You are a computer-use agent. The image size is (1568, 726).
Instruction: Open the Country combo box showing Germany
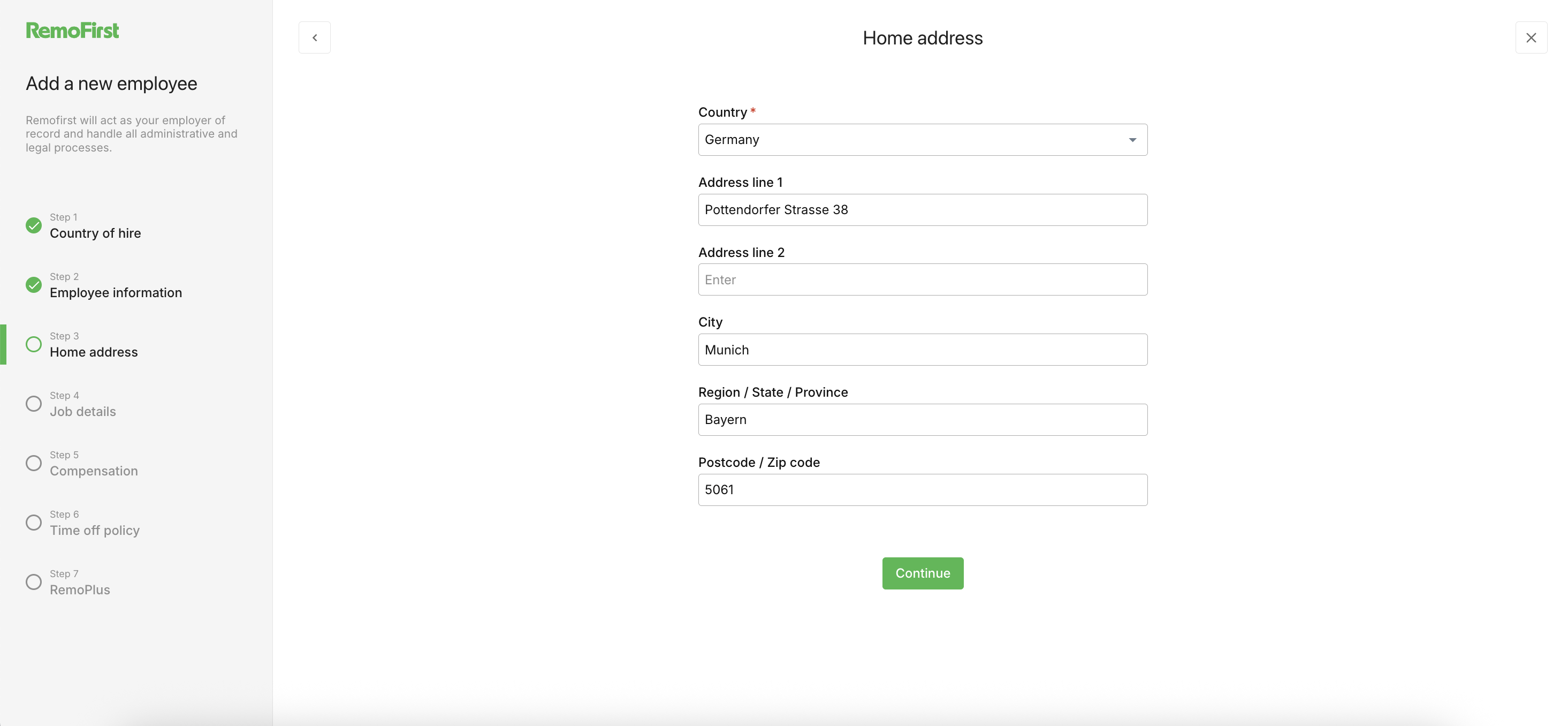coord(923,140)
